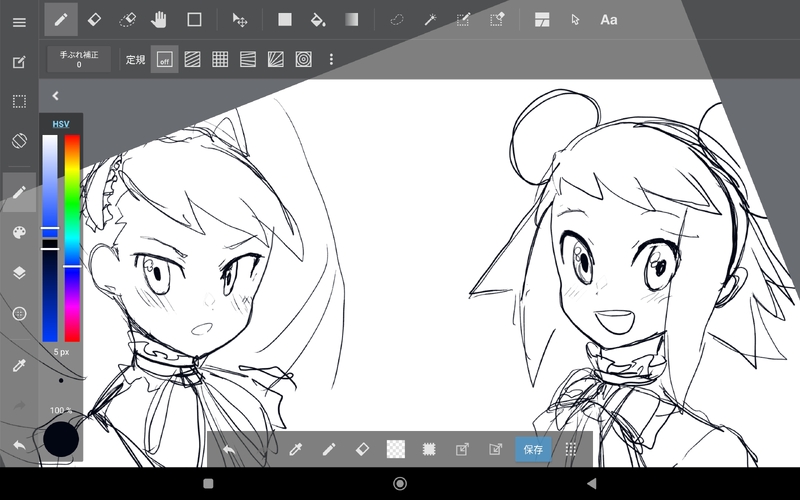Select the Select Pen tool
Screen dimensions: 800x500
point(463,19)
